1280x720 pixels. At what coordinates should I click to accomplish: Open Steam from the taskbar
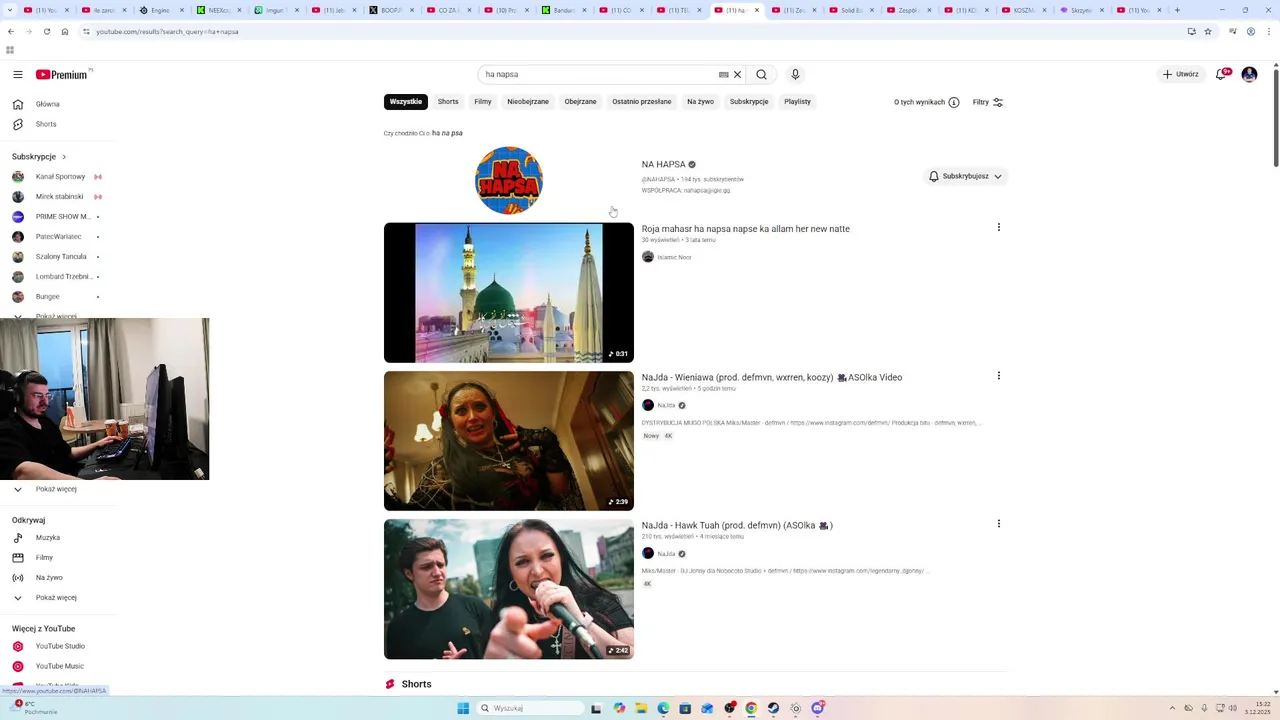[773, 708]
